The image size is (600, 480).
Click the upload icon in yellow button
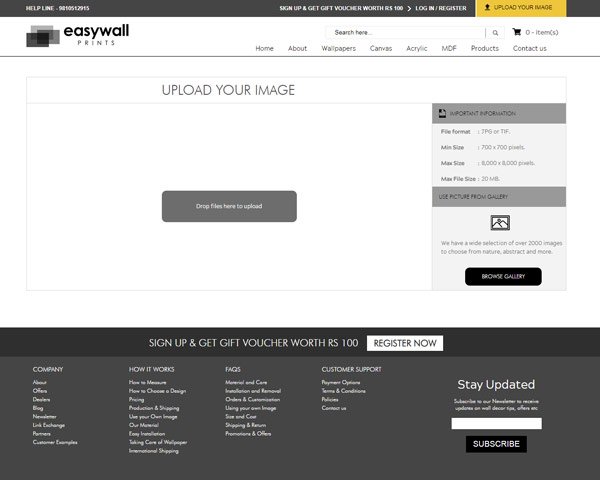point(487,7)
